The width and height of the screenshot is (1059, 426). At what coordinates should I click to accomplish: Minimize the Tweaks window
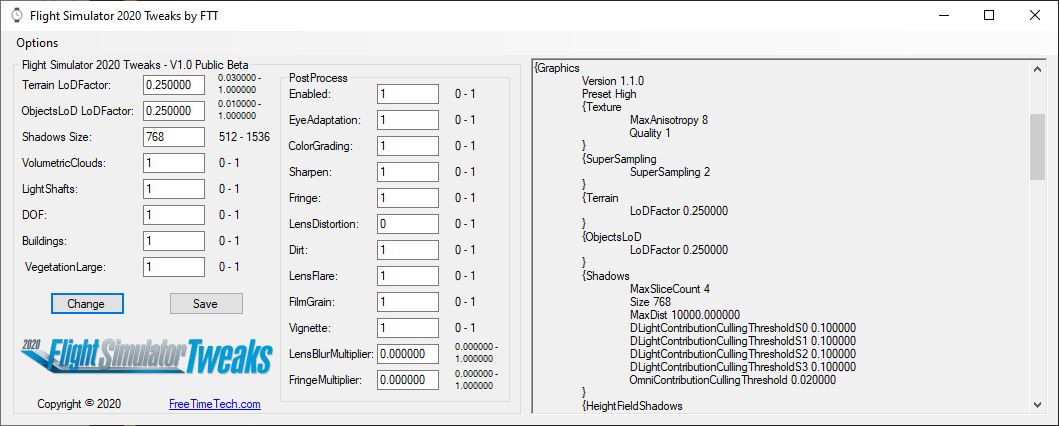944,16
